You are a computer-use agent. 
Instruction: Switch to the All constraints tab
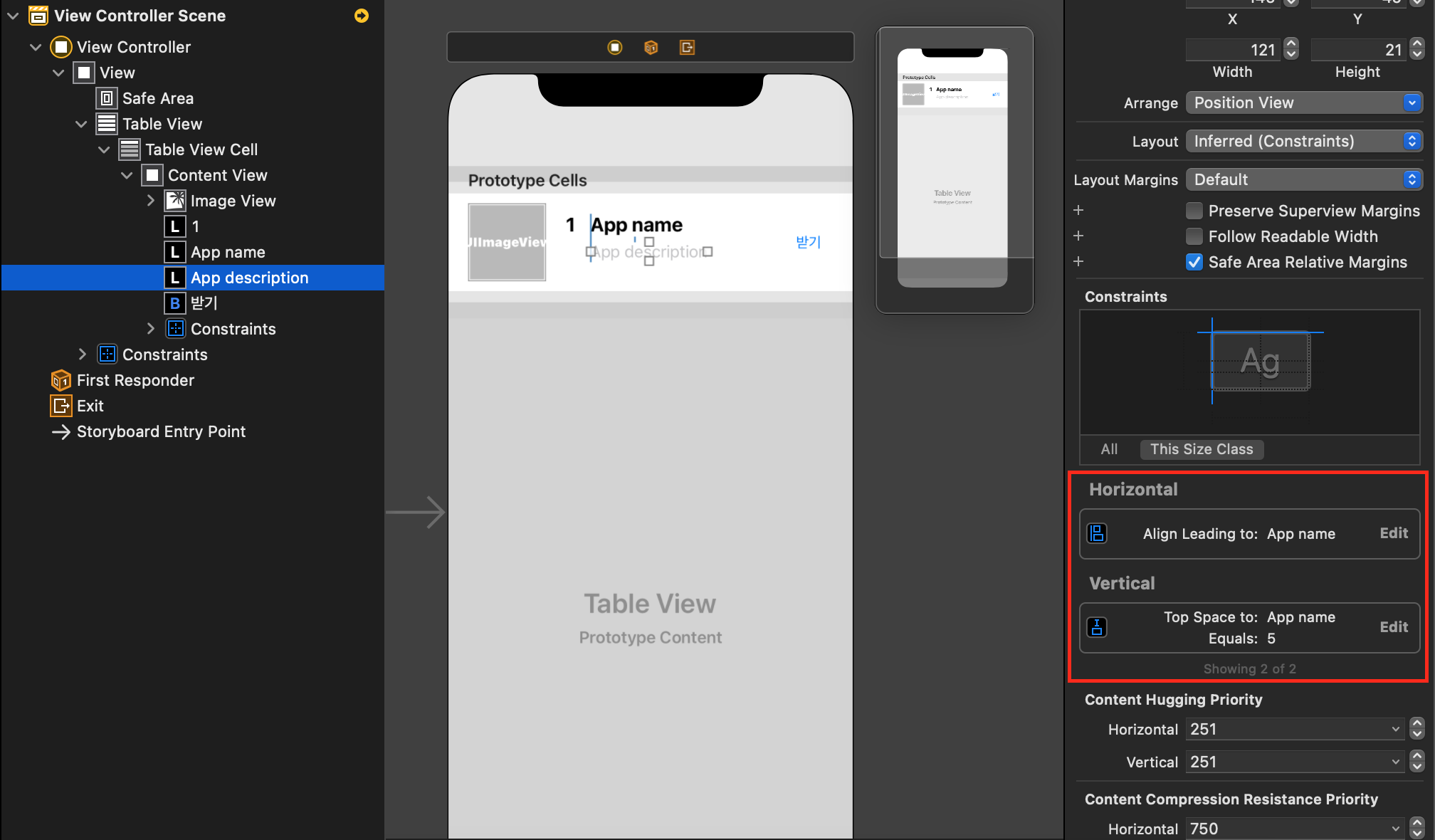click(x=1109, y=449)
